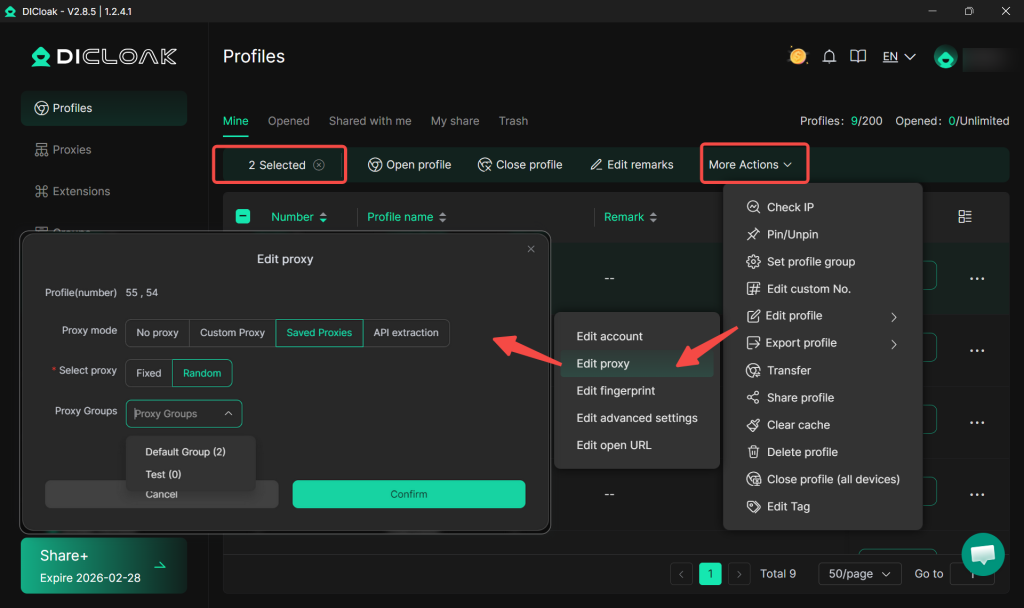Open the Proxy Groups dropdown

184,414
